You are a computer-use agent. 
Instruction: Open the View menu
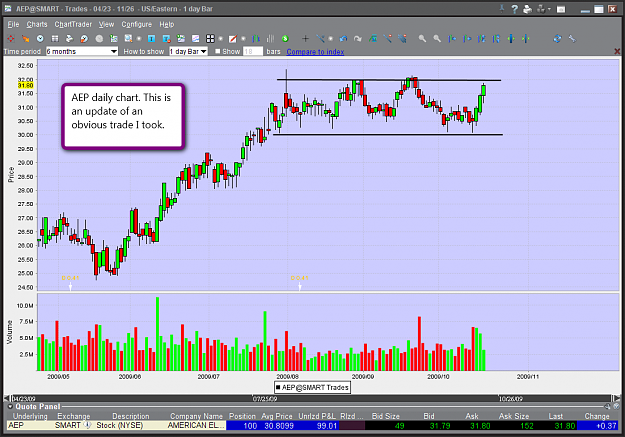tap(106, 24)
